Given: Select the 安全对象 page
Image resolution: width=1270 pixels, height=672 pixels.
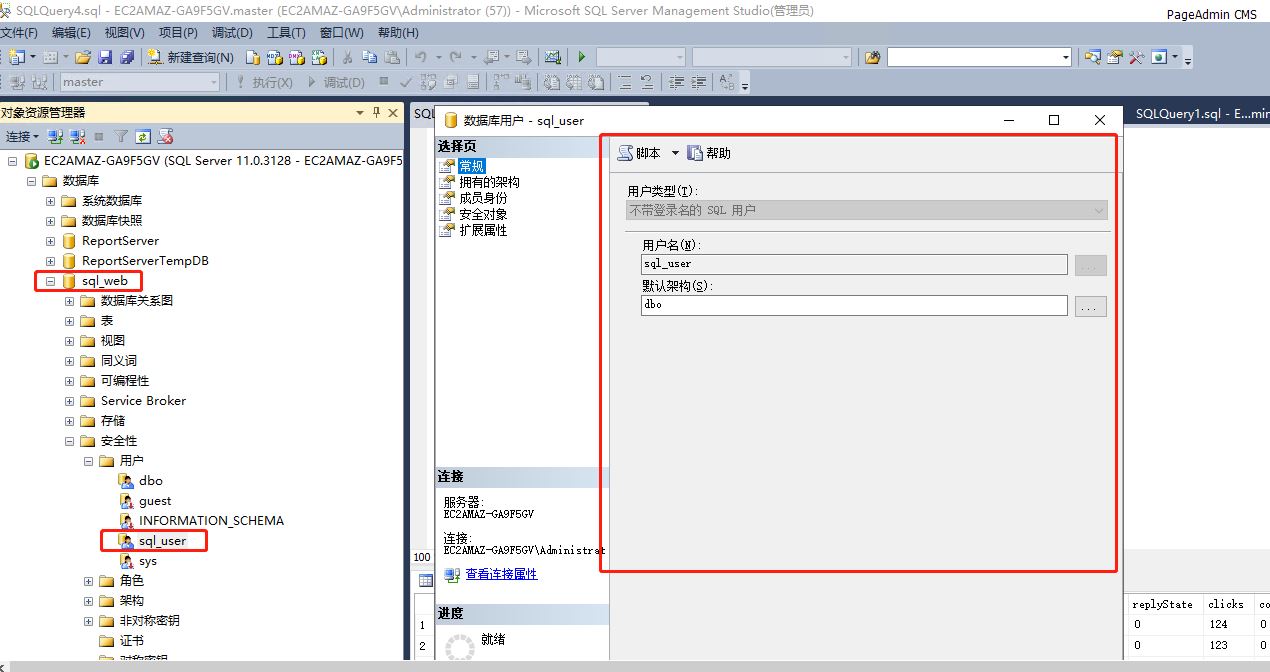Looking at the screenshot, I should pos(483,214).
